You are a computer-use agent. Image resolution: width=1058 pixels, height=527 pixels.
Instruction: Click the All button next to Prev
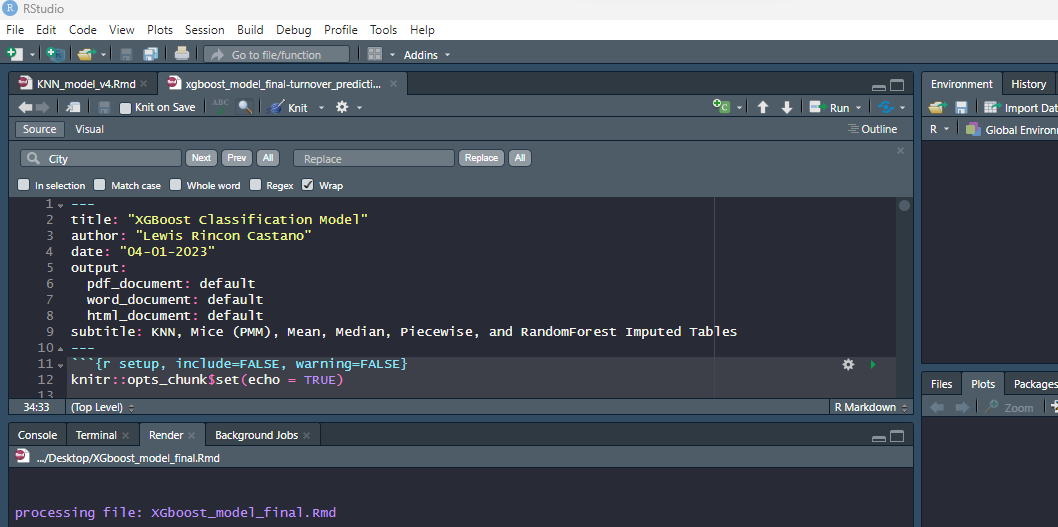(268, 158)
